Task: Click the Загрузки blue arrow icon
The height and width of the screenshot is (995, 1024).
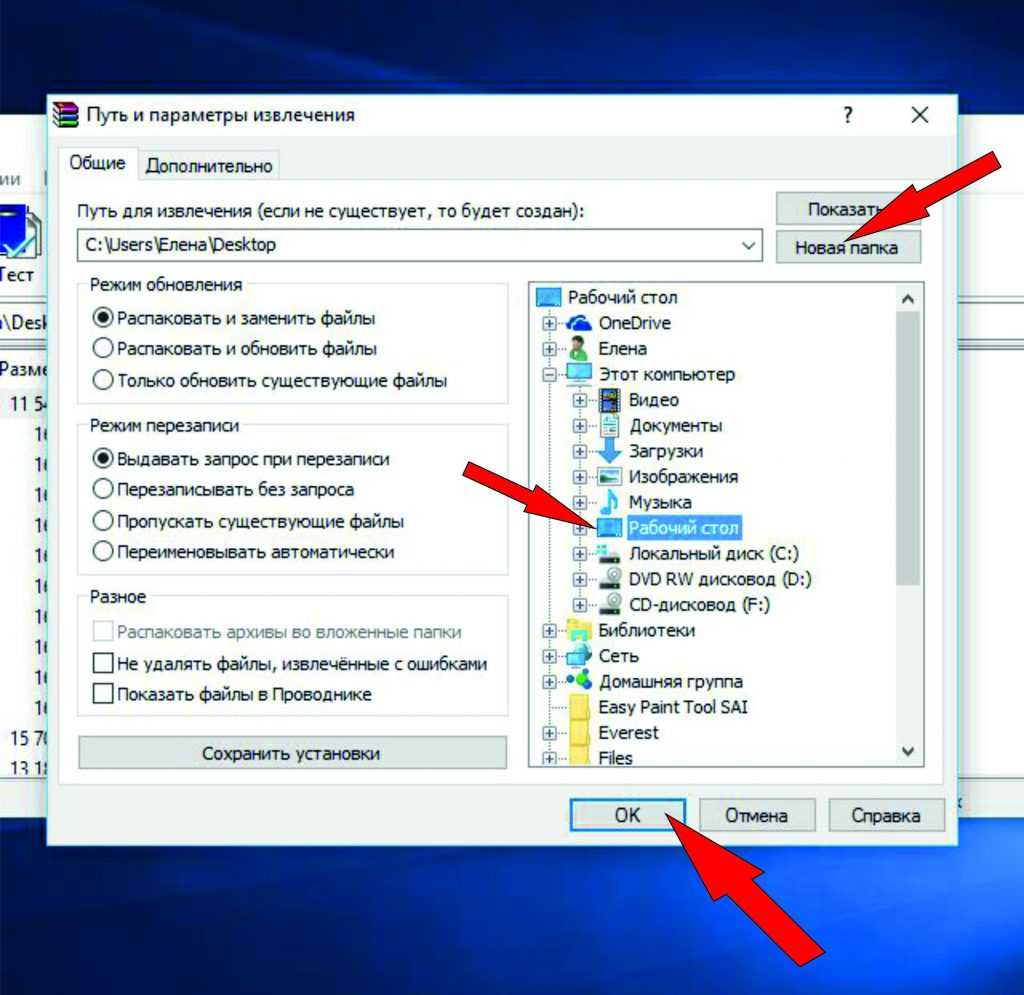Action: 609,451
